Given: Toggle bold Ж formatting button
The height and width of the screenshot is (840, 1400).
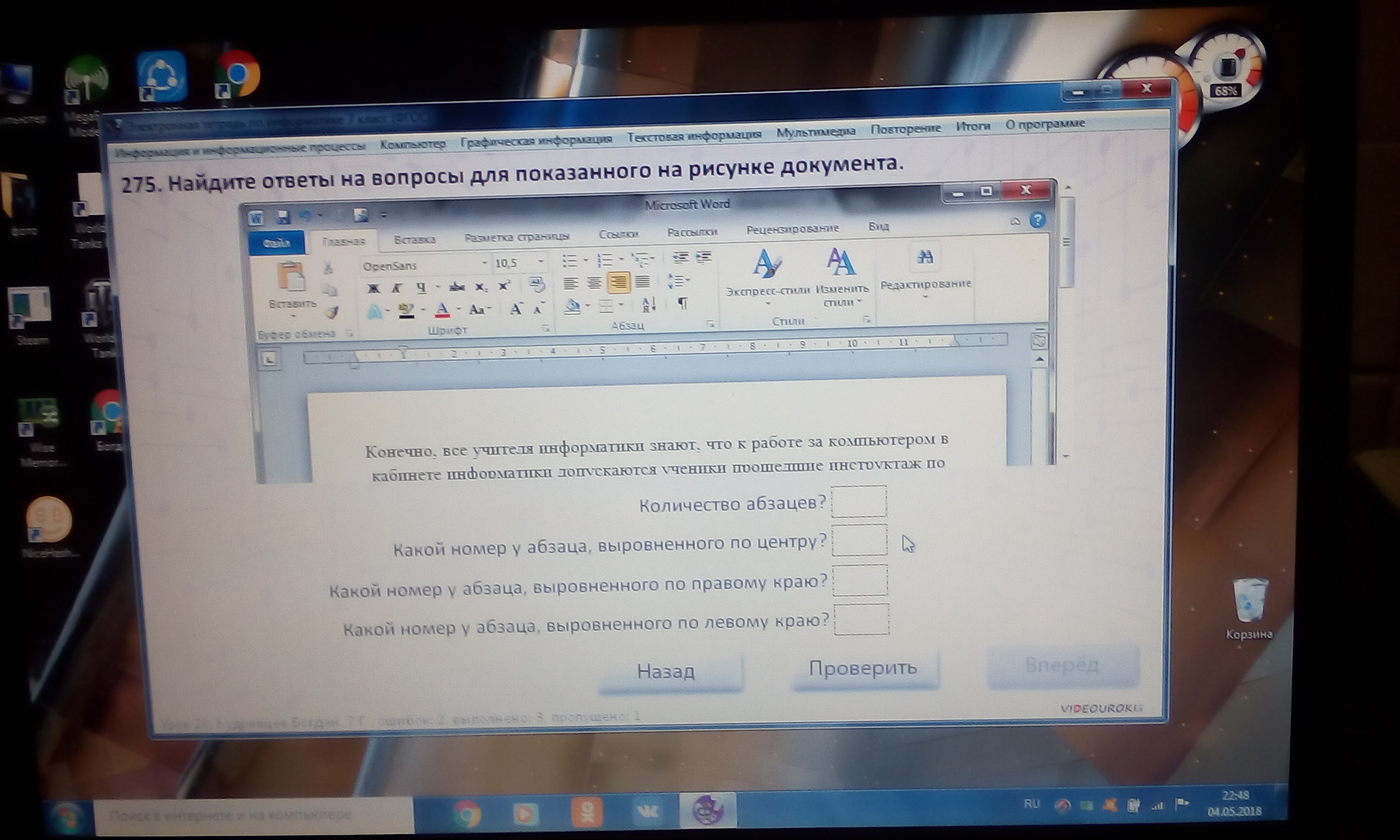Looking at the screenshot, I should click(x=373, y=288).
